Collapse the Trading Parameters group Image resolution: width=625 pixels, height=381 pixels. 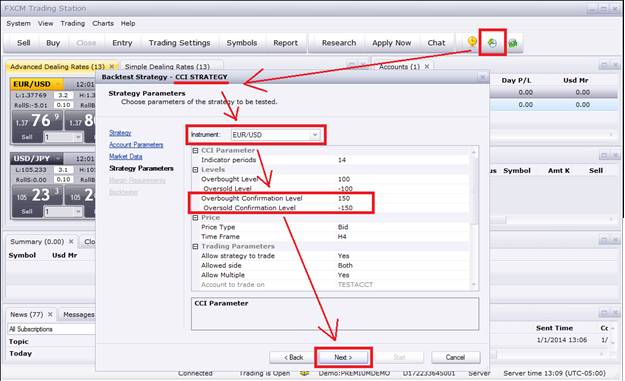click(x=195, y=247)
